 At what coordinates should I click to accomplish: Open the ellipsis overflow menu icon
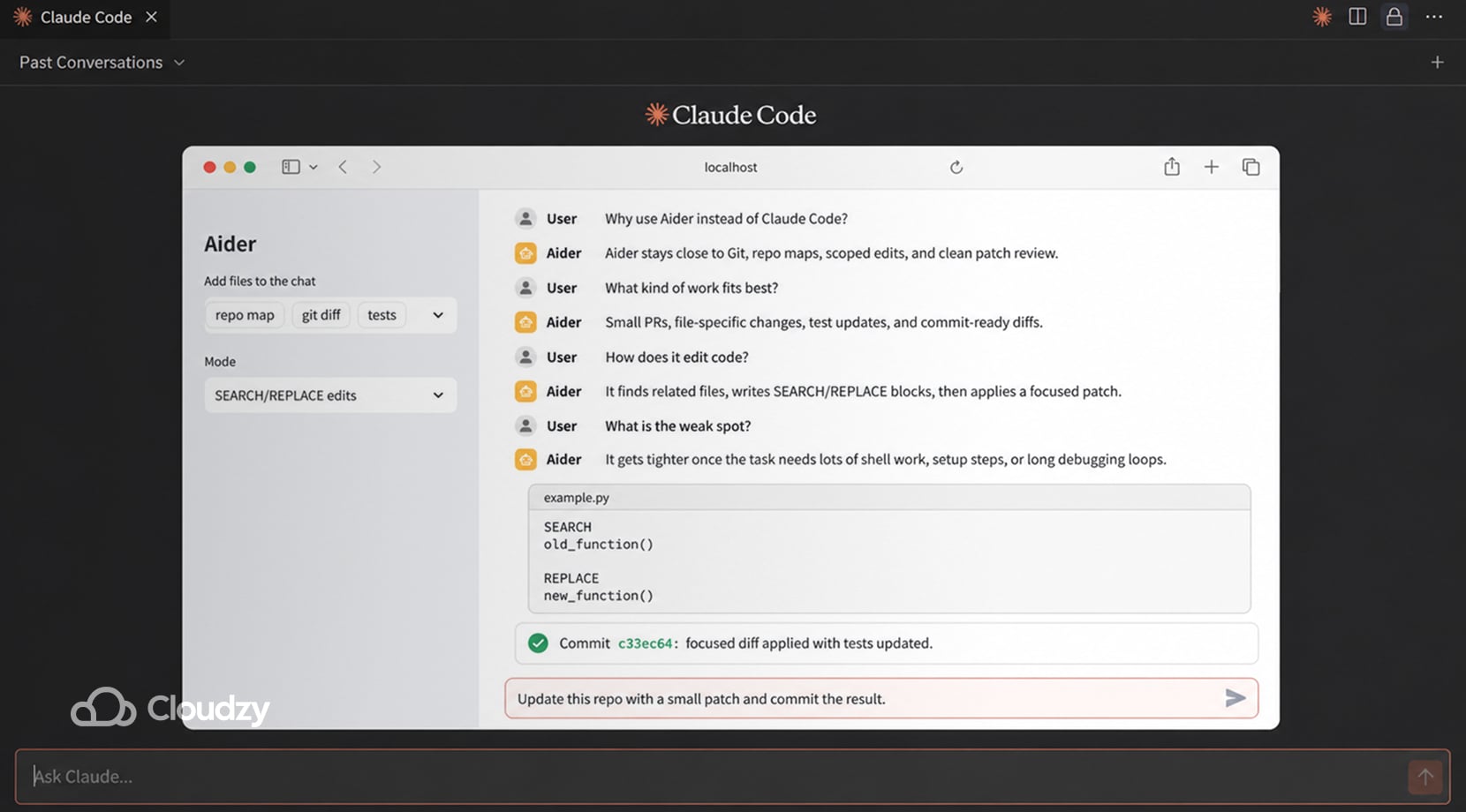(1432, 17)
